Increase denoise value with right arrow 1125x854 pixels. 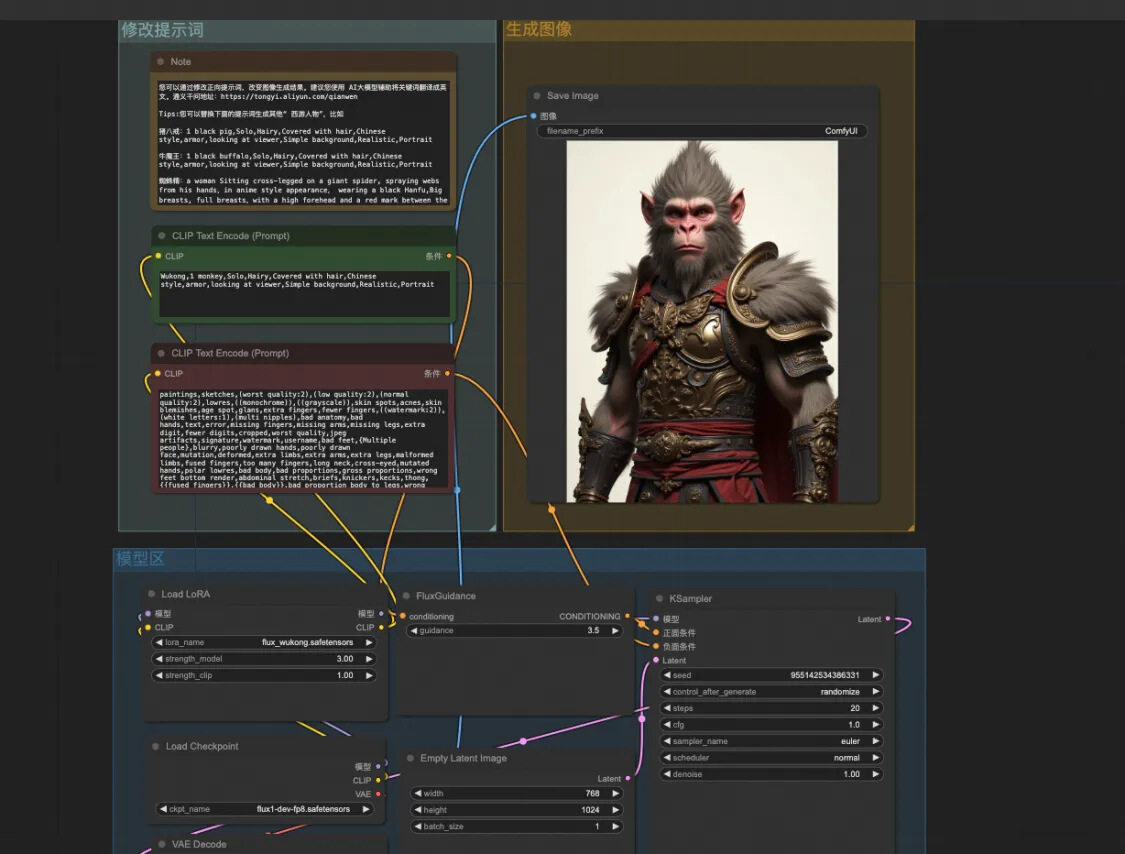click(875, 774)
